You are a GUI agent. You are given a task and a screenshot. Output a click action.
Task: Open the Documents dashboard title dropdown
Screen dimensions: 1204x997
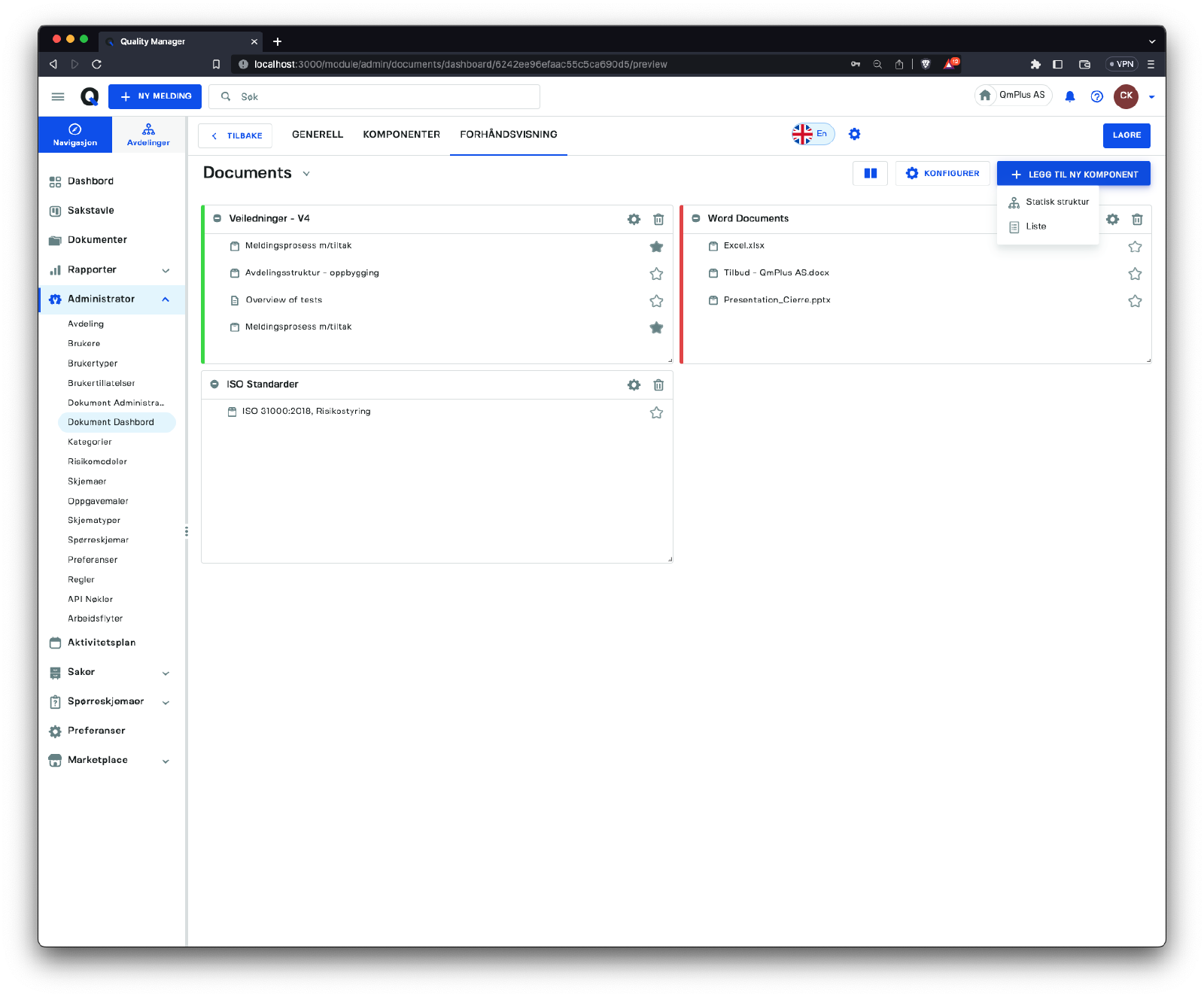tap(306, 173)
